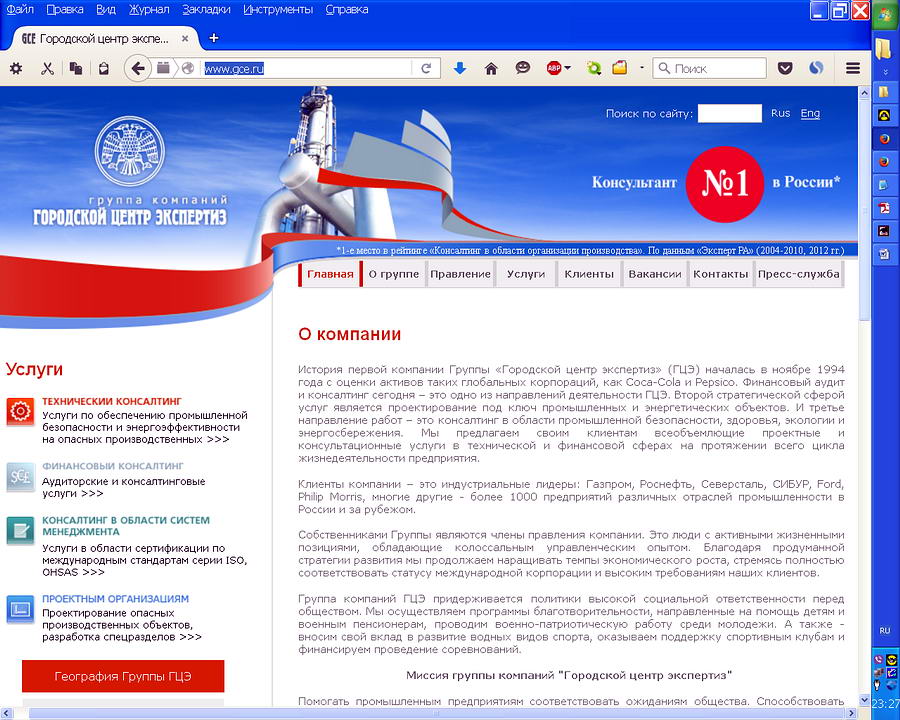The width and height of the screenshot is (900, 720).
Task: Click the teal management systems icon
Action: (x=21, y=530)
